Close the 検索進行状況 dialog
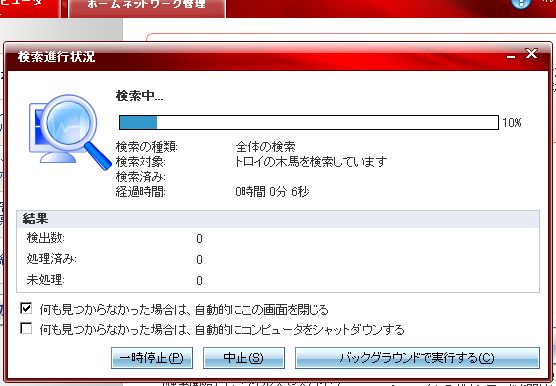The height and width of the screenshot is (386, 556). (531, 54)
